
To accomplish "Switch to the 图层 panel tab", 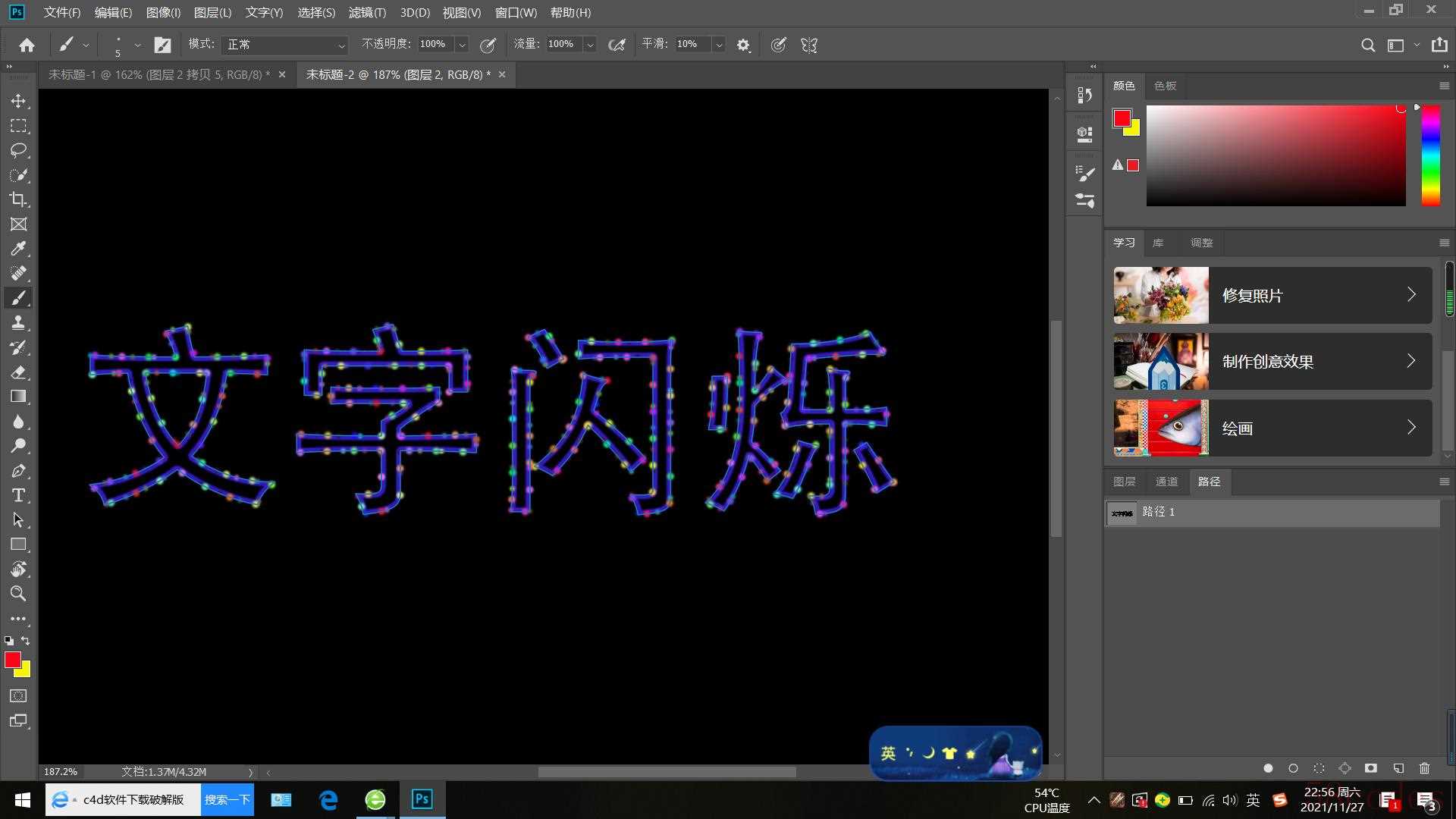I will [1124, 482].
